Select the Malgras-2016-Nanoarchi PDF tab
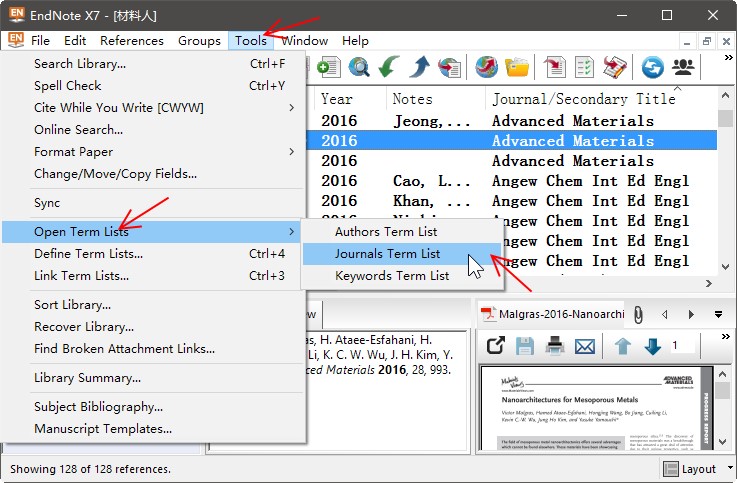The width and height of the screenshot is (737, 483). (553, 314)
